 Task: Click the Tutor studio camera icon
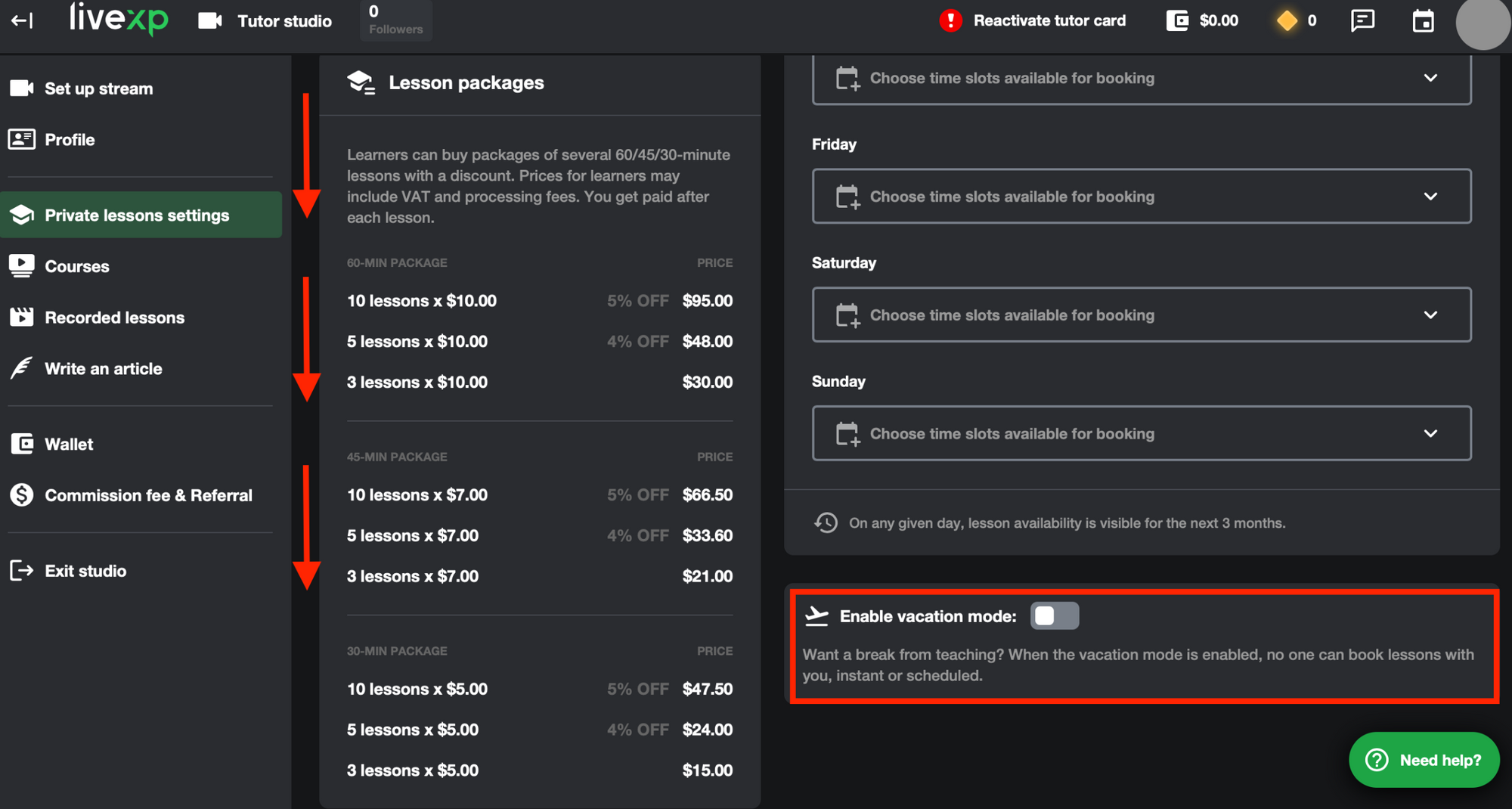209,20
